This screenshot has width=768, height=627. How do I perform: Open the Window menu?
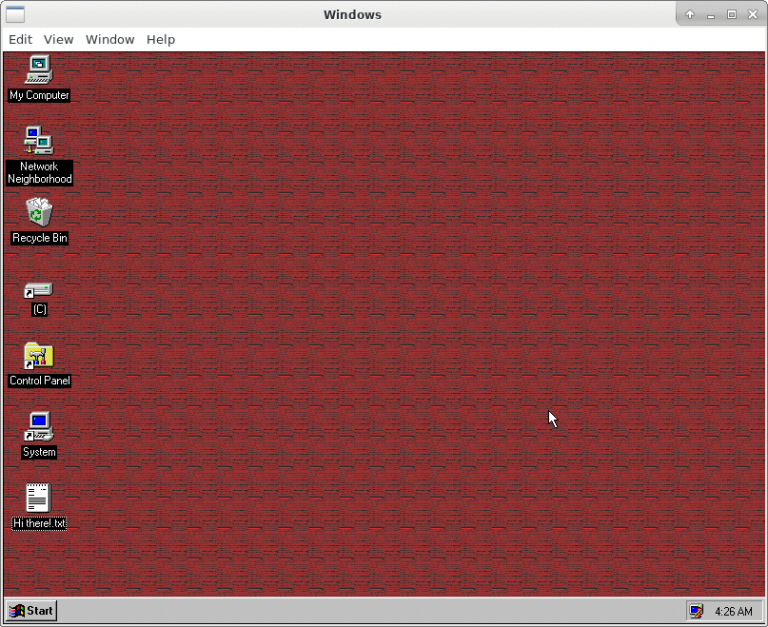110,39
